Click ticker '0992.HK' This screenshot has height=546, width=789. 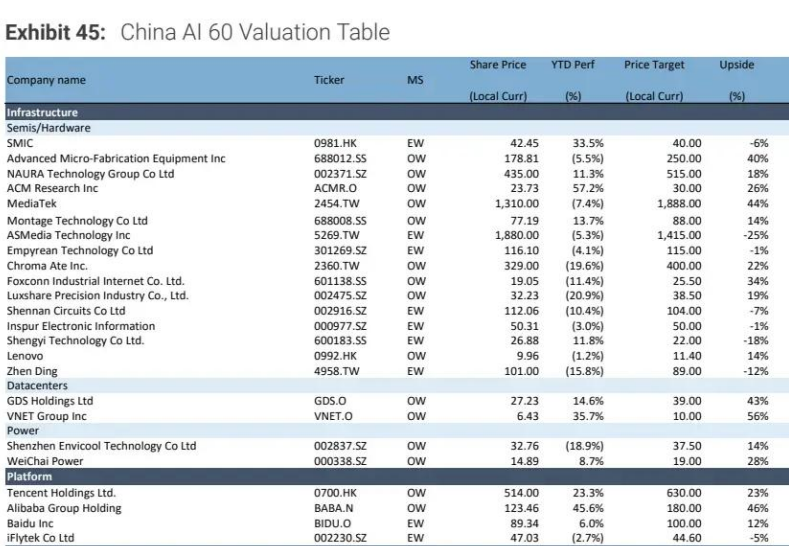335,356
